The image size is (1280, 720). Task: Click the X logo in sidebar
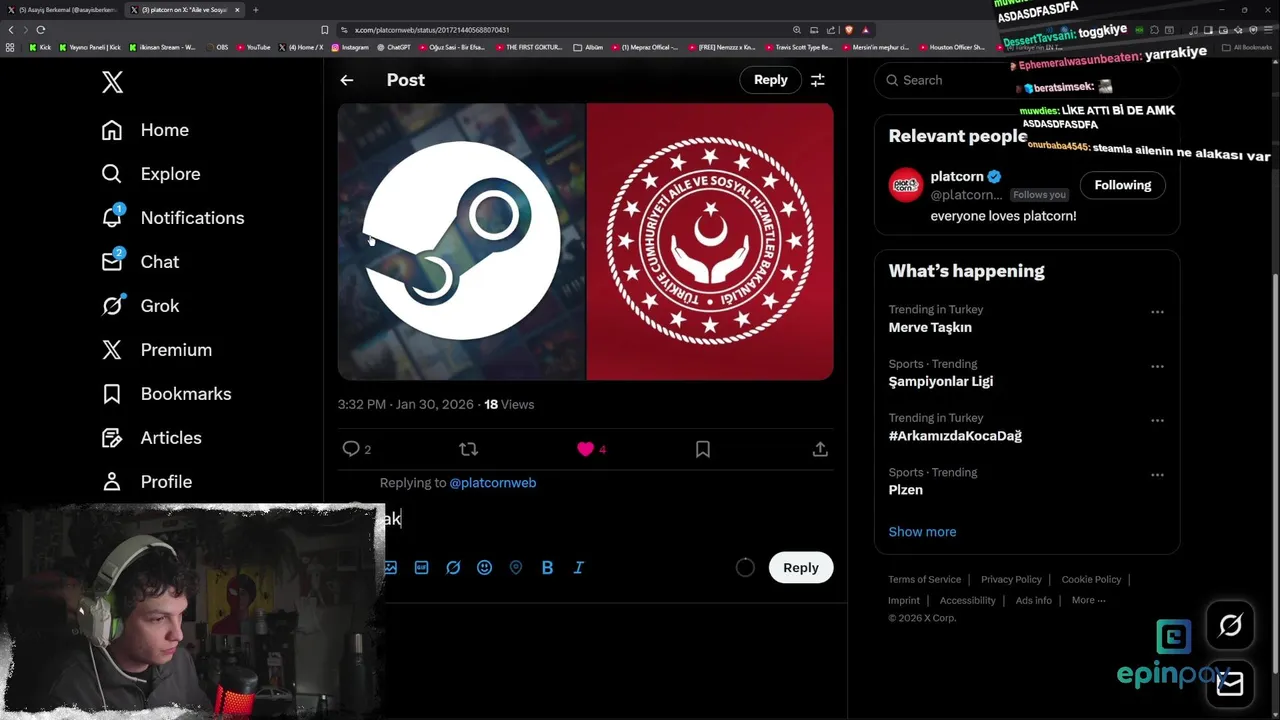click(x=112, y=82)
